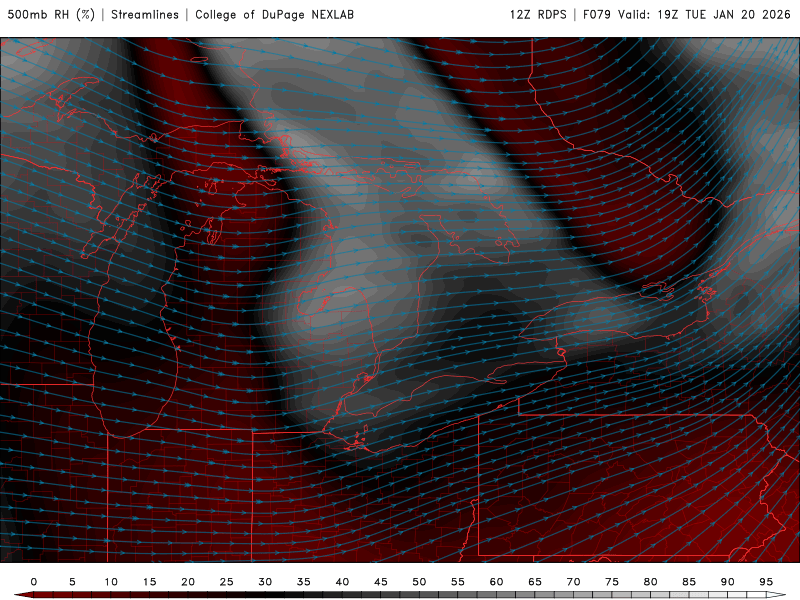Click the 25 label on the color scale

tap(227, 582)
